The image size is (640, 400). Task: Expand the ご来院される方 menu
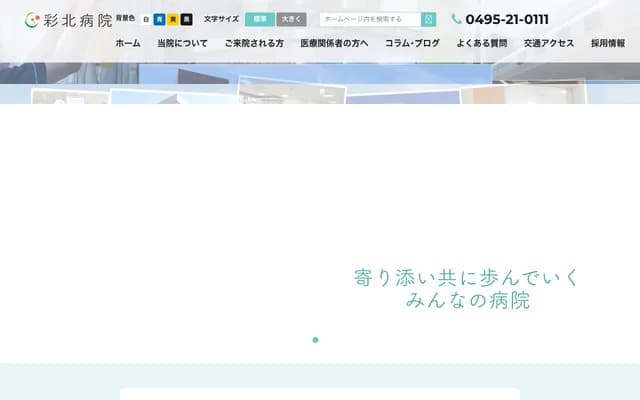click(254, 44)
